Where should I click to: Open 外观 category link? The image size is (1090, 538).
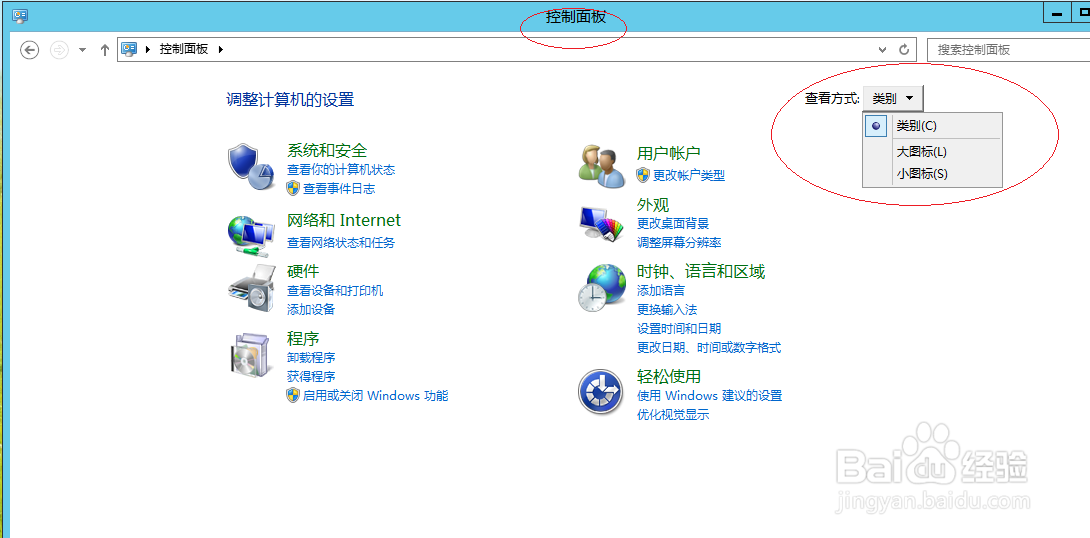click(653, 204)
